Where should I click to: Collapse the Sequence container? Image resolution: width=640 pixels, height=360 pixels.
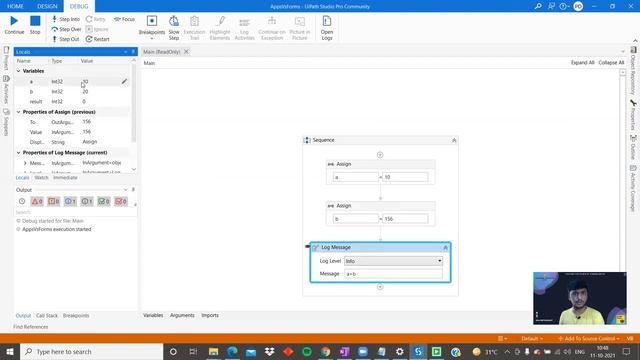[454, 140]
